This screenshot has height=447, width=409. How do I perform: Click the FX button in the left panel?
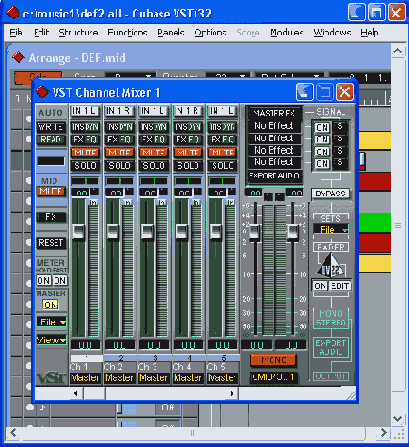[x=51, y=217]
